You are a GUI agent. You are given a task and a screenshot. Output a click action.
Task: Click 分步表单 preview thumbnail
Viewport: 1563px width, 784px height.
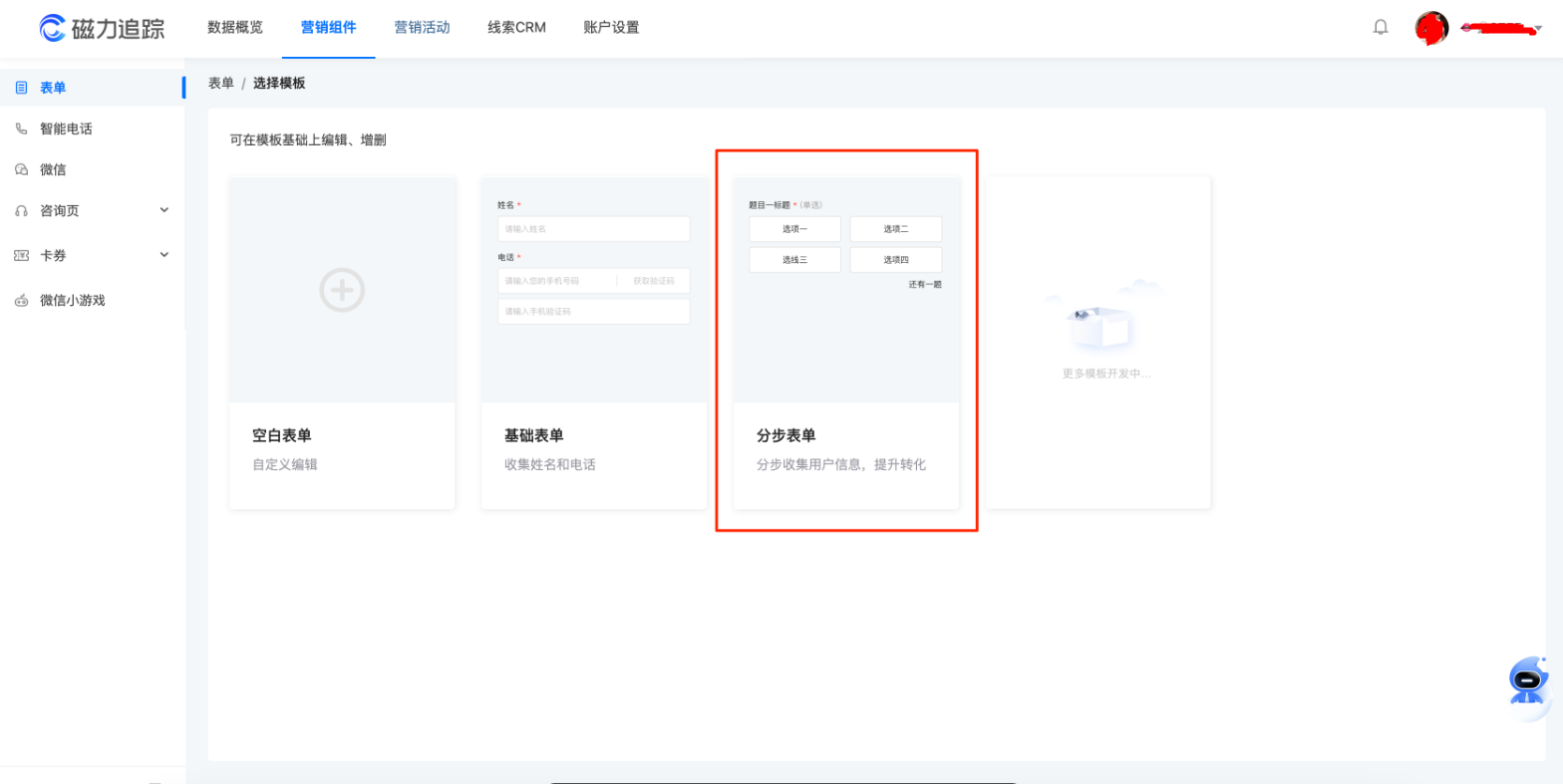coord(846,290)
